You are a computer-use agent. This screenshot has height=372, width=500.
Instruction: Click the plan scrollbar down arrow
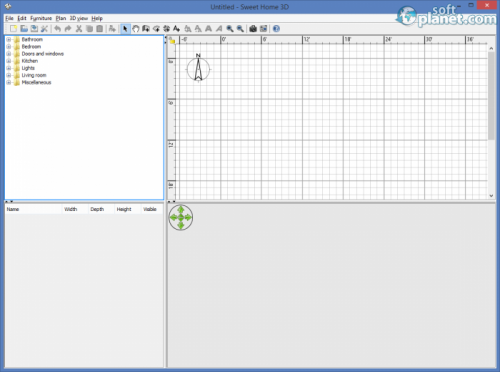pyautogui.click(x=491, y=196)
